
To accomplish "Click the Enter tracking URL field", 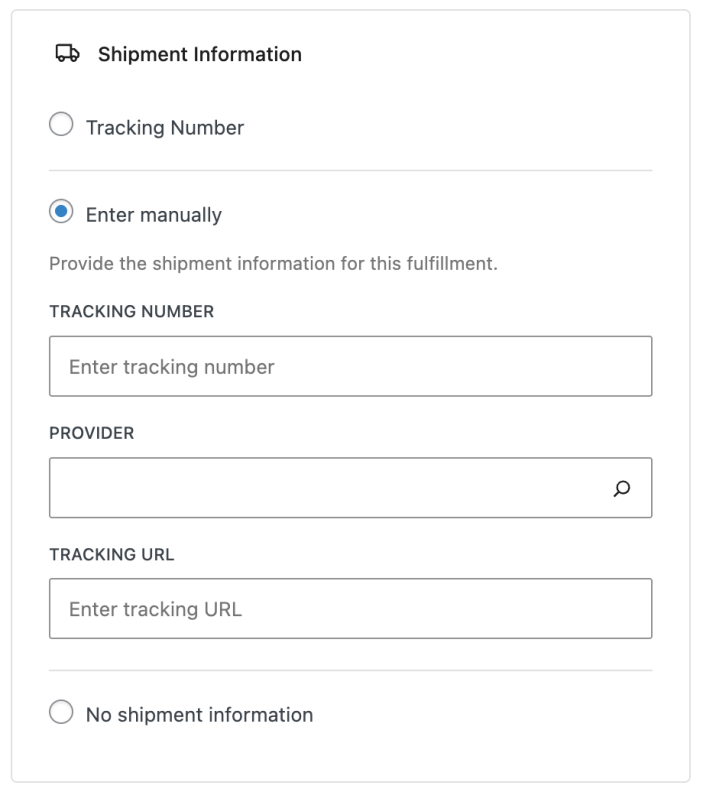I will point(350,609).
